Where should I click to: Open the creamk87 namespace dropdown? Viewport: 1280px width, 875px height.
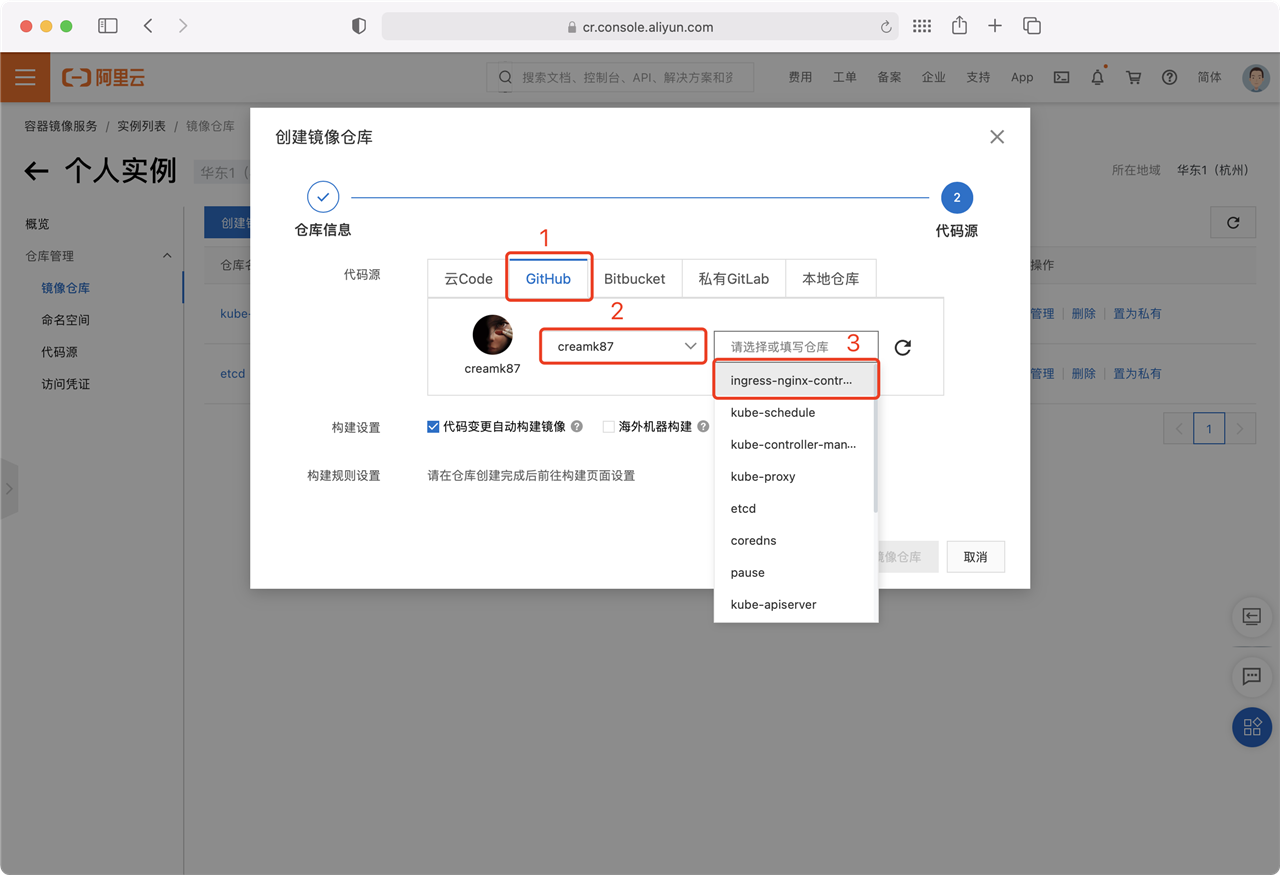click(624, 346)
